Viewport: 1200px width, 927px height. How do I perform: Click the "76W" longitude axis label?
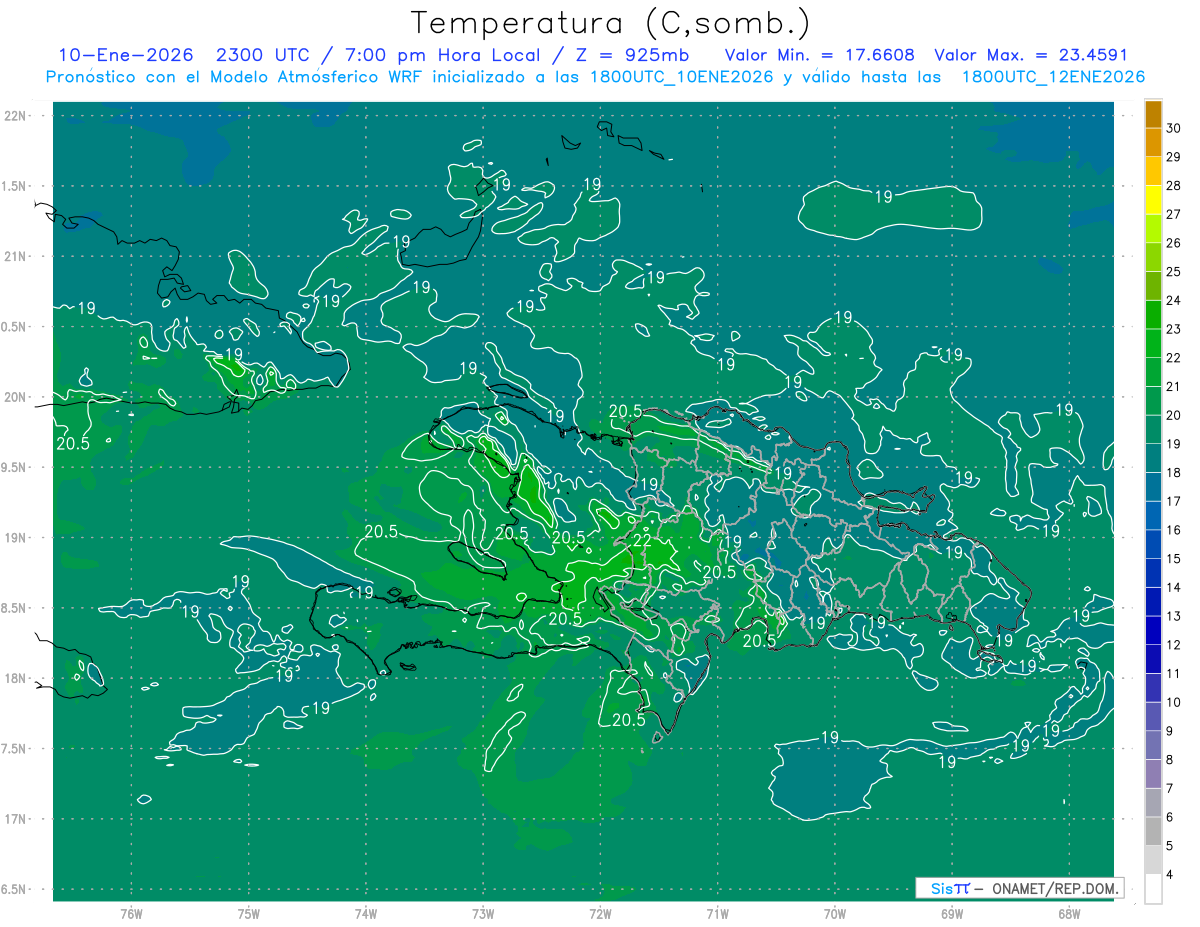coord(131,913)
